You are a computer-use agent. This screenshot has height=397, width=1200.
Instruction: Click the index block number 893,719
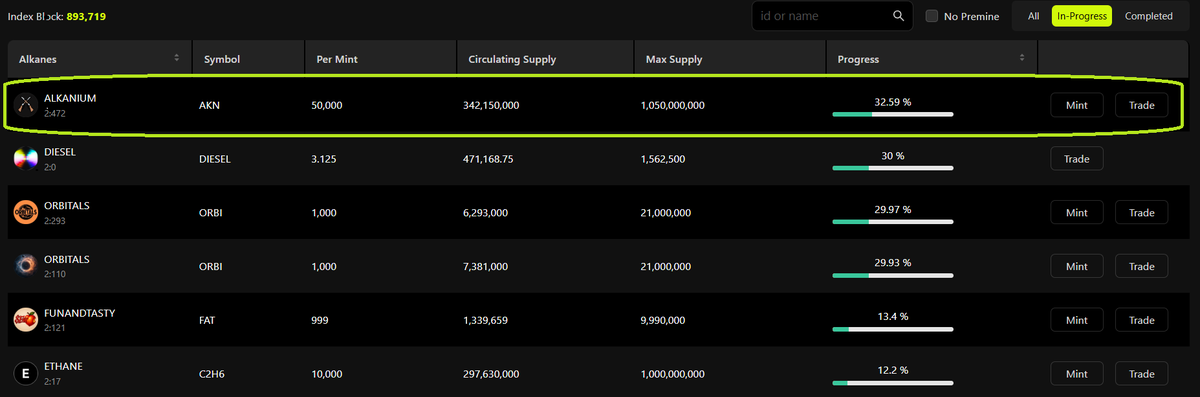tap(87, 18)
